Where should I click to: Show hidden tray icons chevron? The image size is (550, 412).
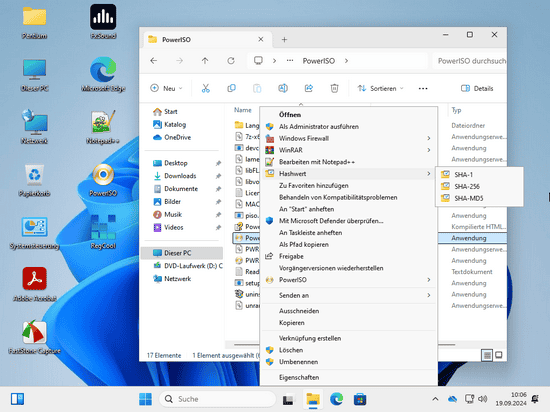pyautogui.click(x=435, y=399)
